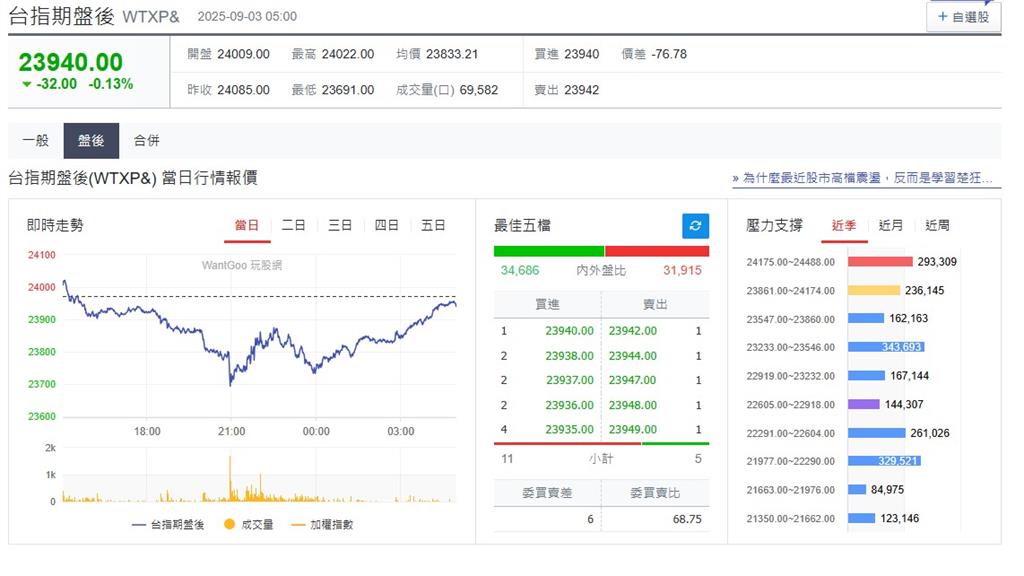Select 近周 in 壓力支撐 panel
The width and height of the screenshot is (1024, 576).
937,225
